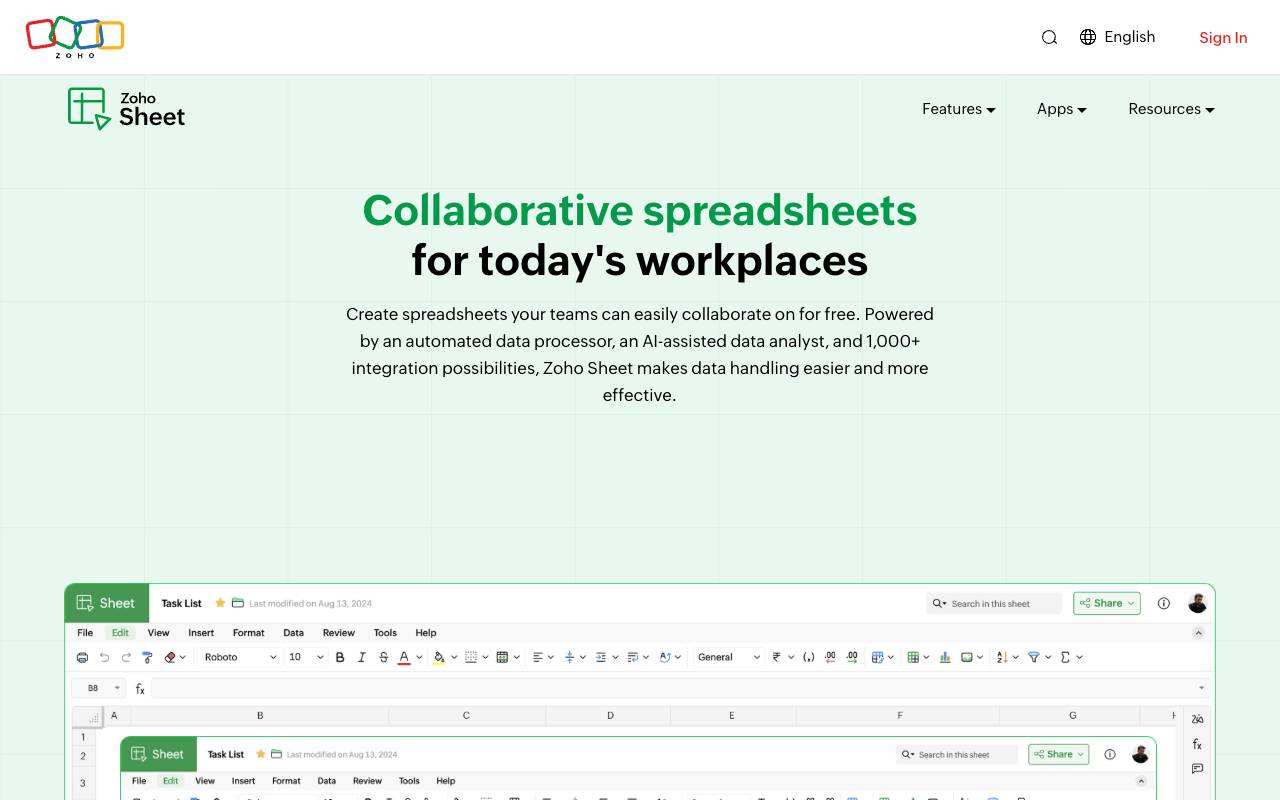Open site search via the magnifier icon
Viewport: 1280px width, 800px height.
point(1049,37)
